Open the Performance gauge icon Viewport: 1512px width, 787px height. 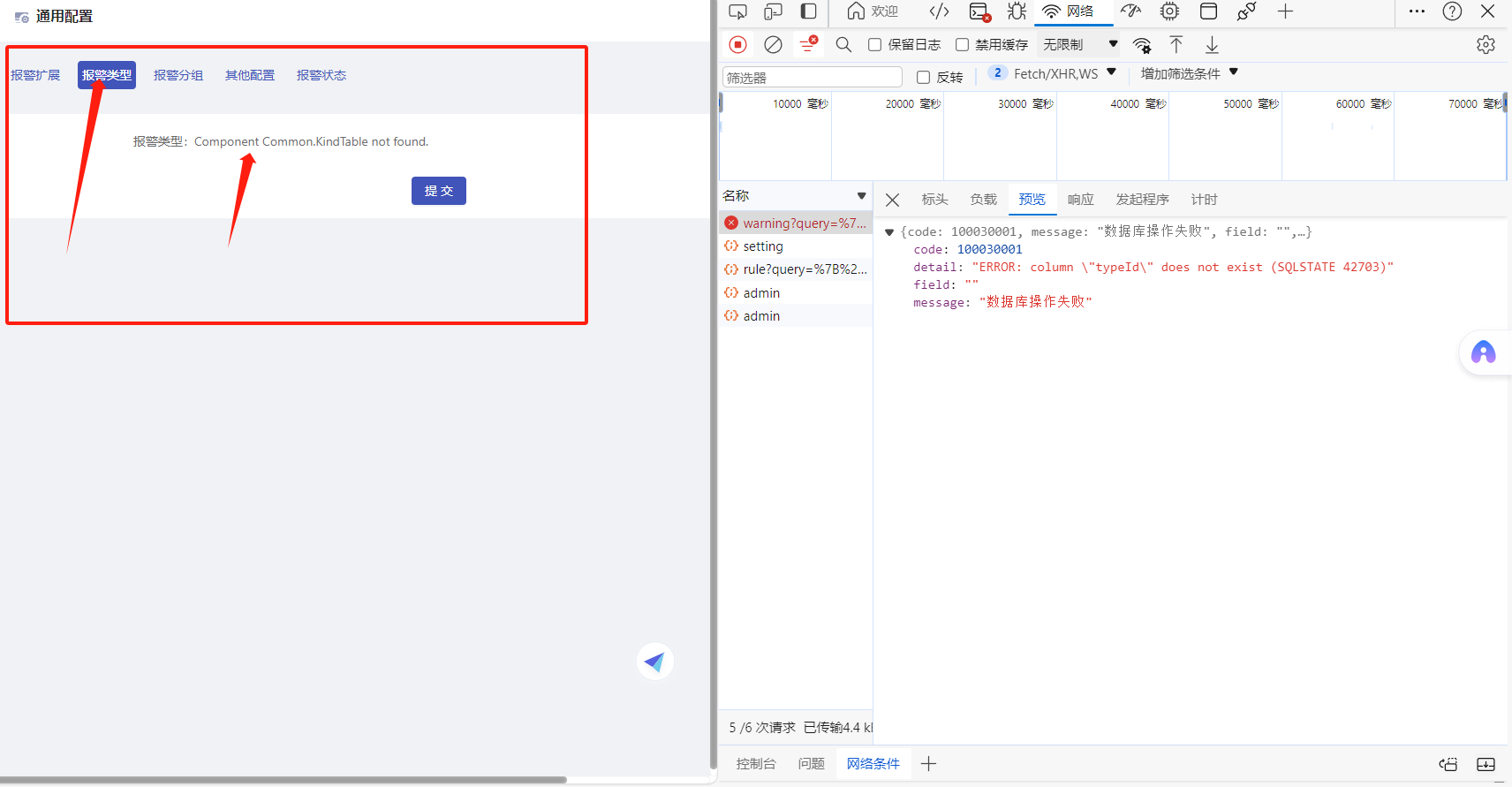point(1130,11)
